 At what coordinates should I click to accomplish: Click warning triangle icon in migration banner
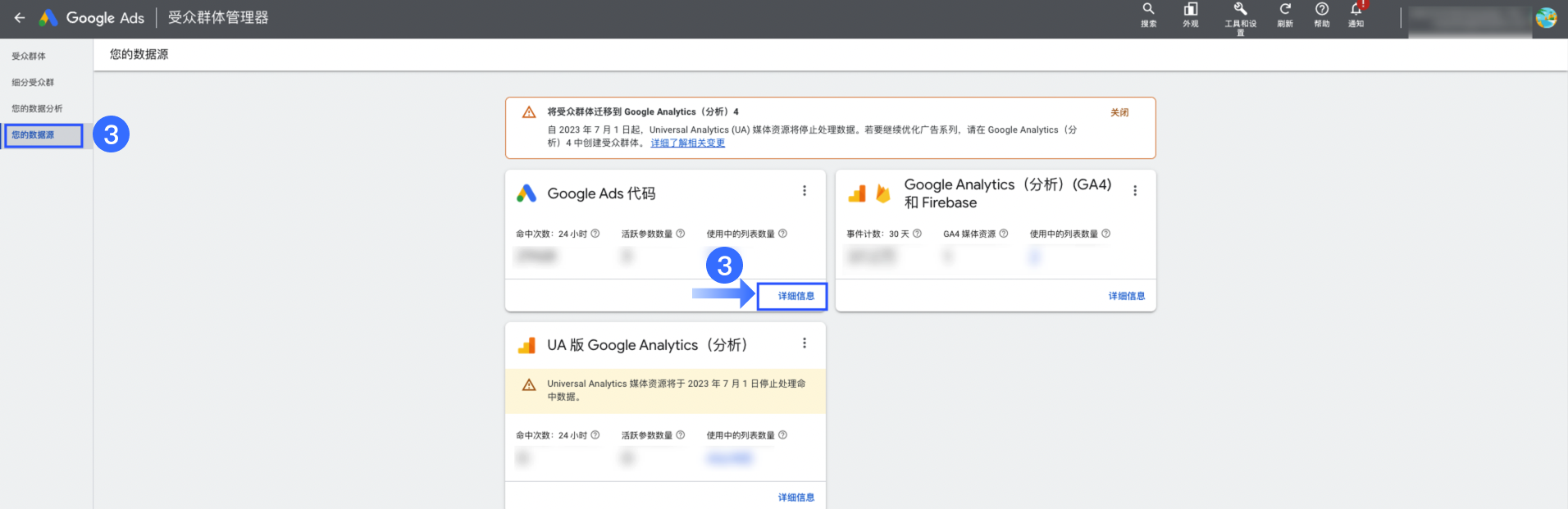[529, 112]
